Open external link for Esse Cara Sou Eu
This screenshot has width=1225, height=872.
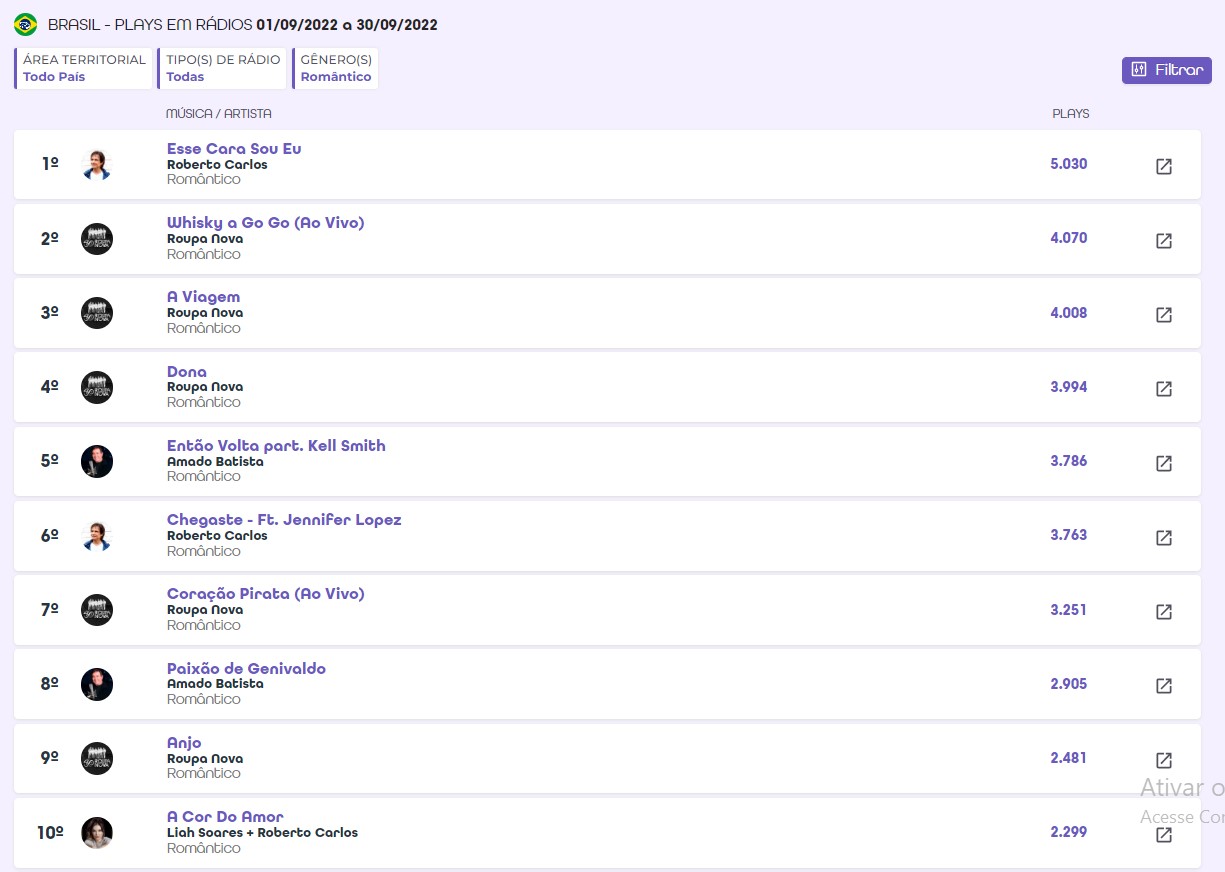coord(1164,166)
